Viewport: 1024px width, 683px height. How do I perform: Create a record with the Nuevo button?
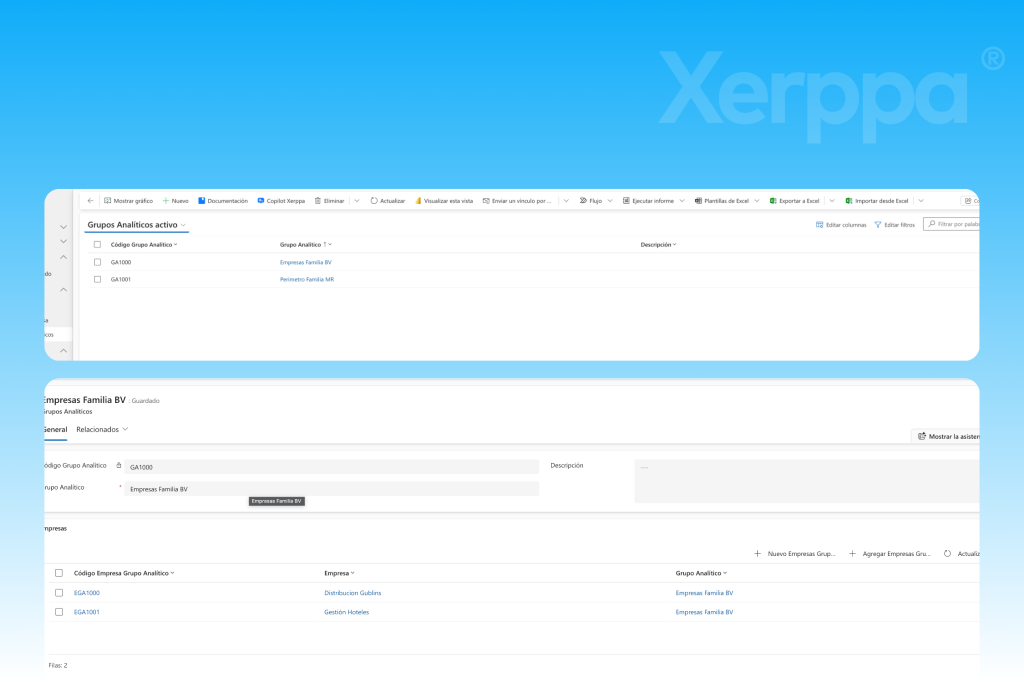click(175, 200)
